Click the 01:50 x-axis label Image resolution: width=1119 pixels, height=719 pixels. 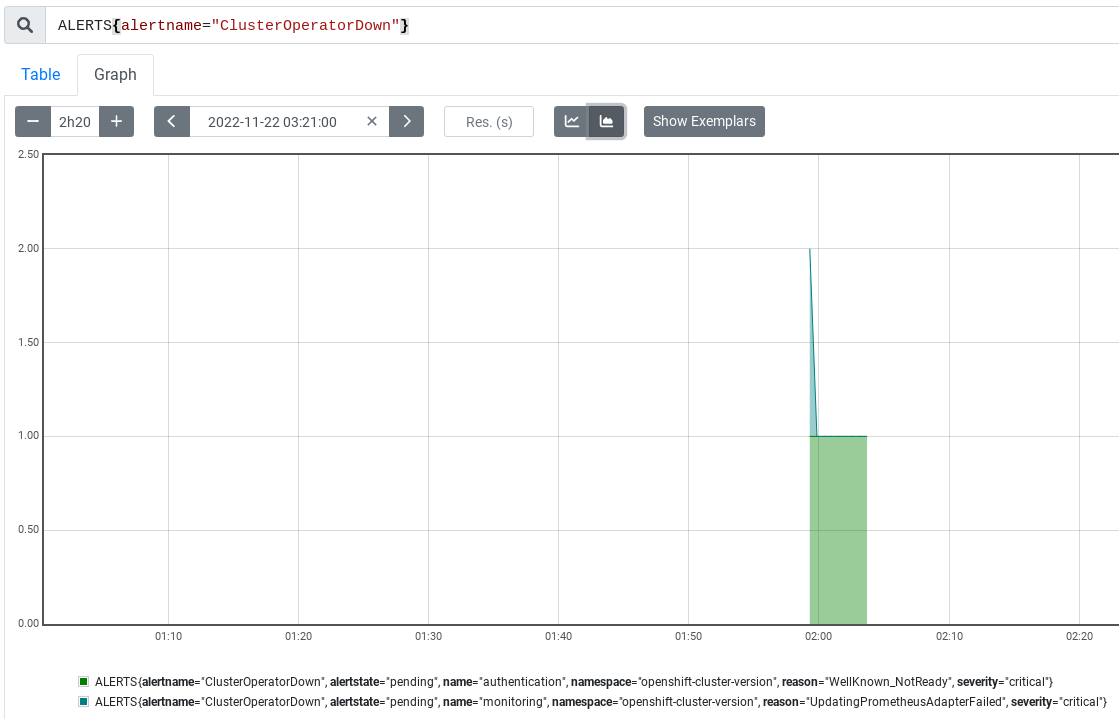point(689,636)
